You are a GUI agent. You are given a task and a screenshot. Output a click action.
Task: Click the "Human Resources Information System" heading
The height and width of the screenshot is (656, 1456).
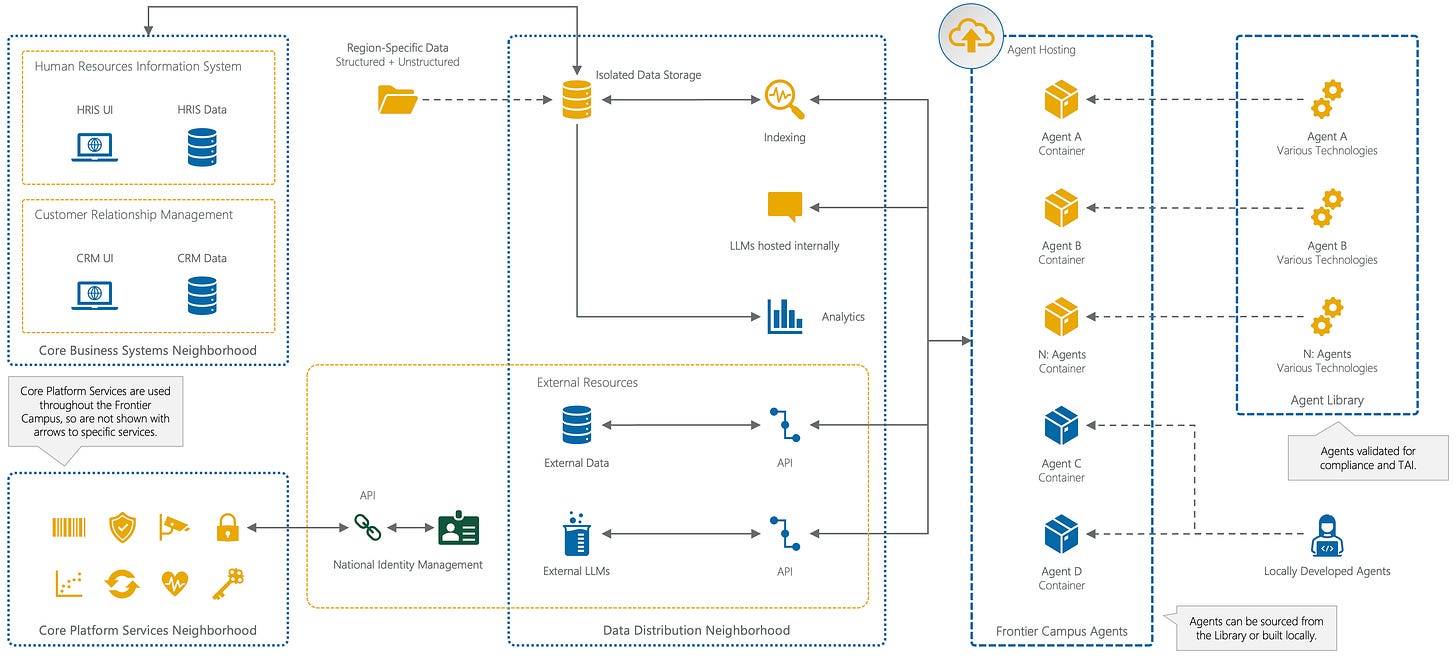[138, 67]
